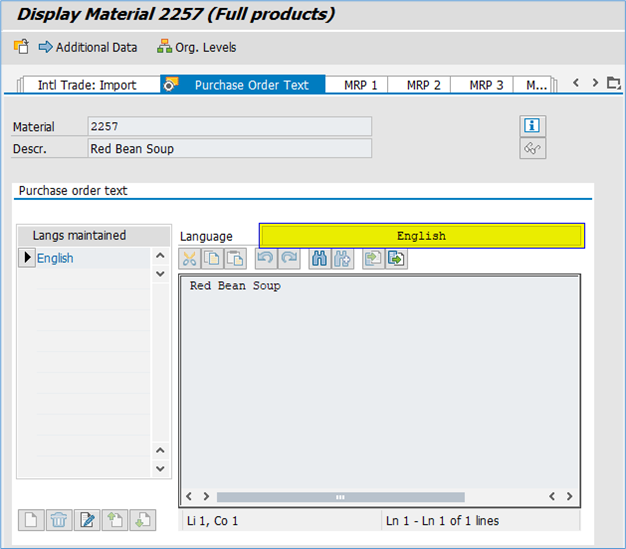Image resolution: width=626 pixels, height=549 pixels.
Task: Click editor left scroll arrow at bottom-left
Action: coord(189,496)
